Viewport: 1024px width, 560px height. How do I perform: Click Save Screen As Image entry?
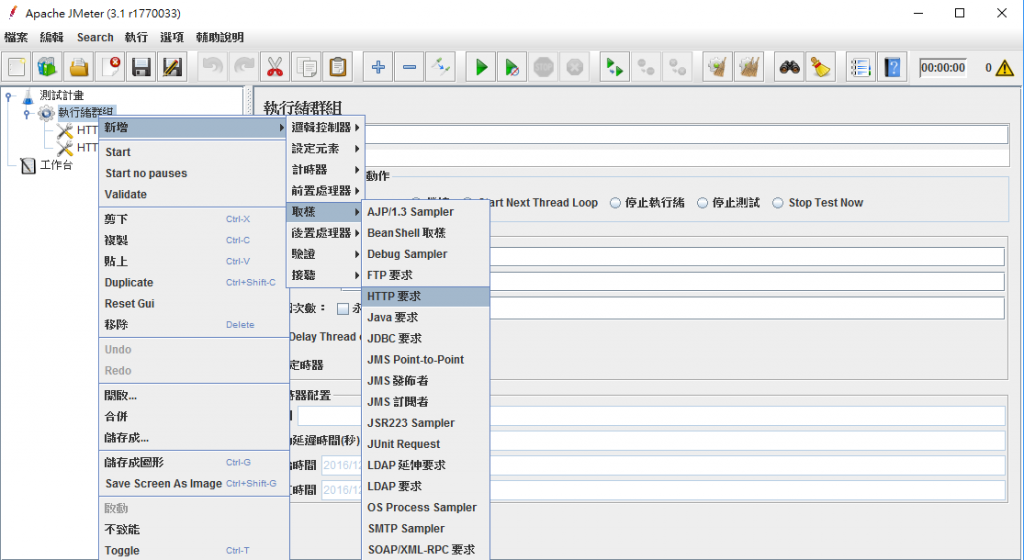(x=193, y=484)
